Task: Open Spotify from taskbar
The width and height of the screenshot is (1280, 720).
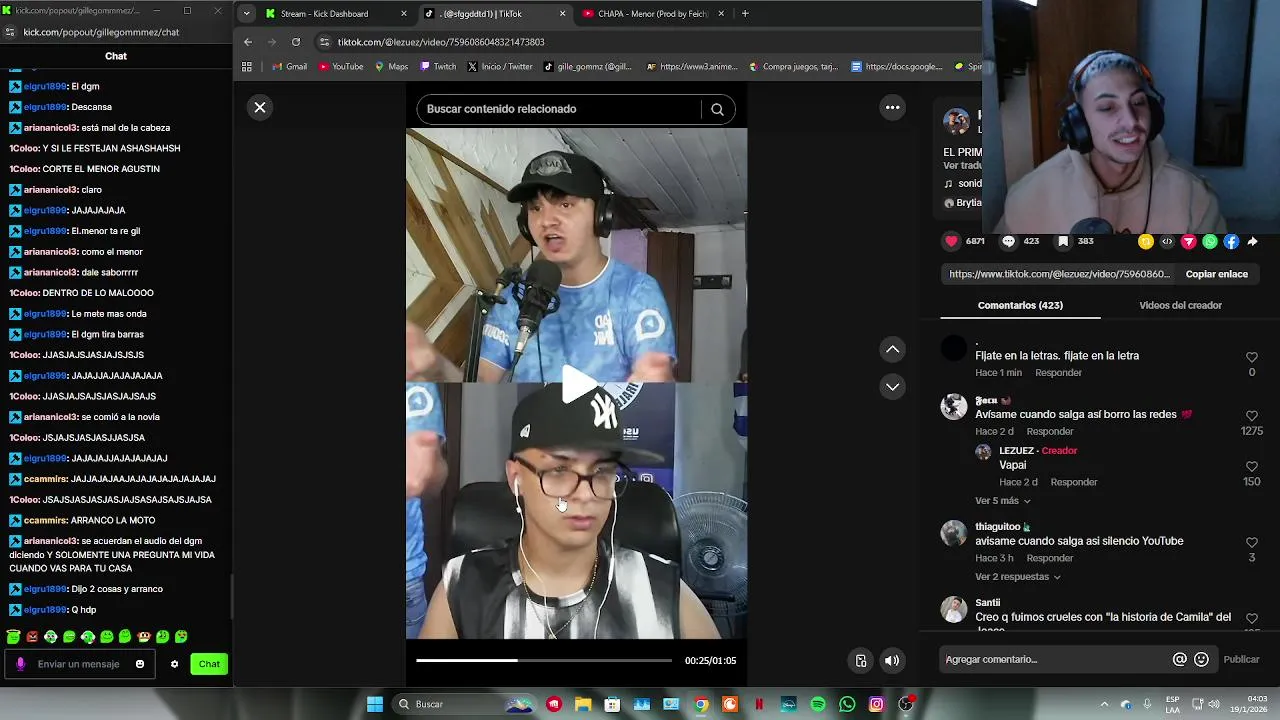Action: (x=818, y=704)
